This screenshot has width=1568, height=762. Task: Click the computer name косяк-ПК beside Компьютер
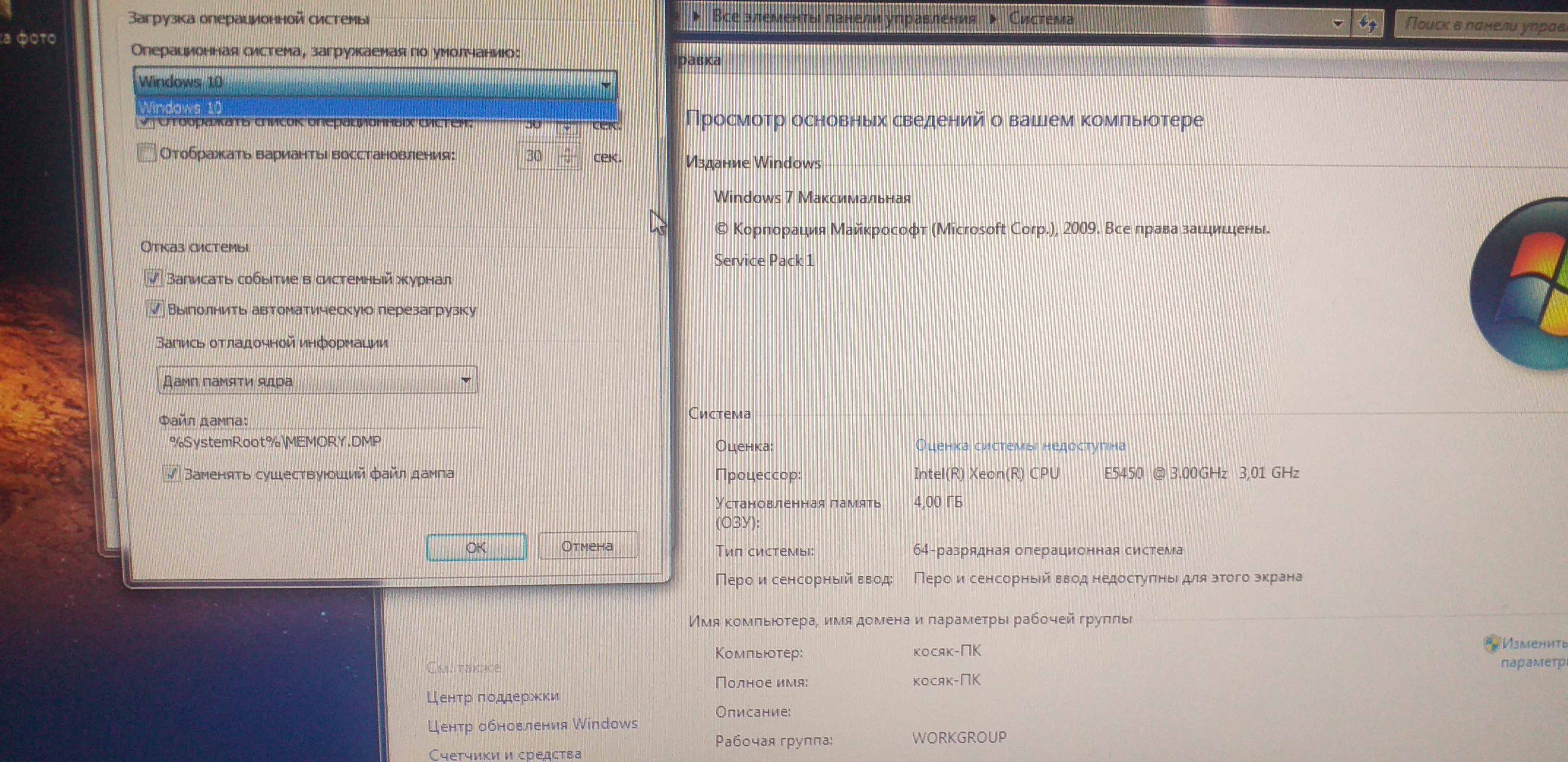click(x=947, y=651)
